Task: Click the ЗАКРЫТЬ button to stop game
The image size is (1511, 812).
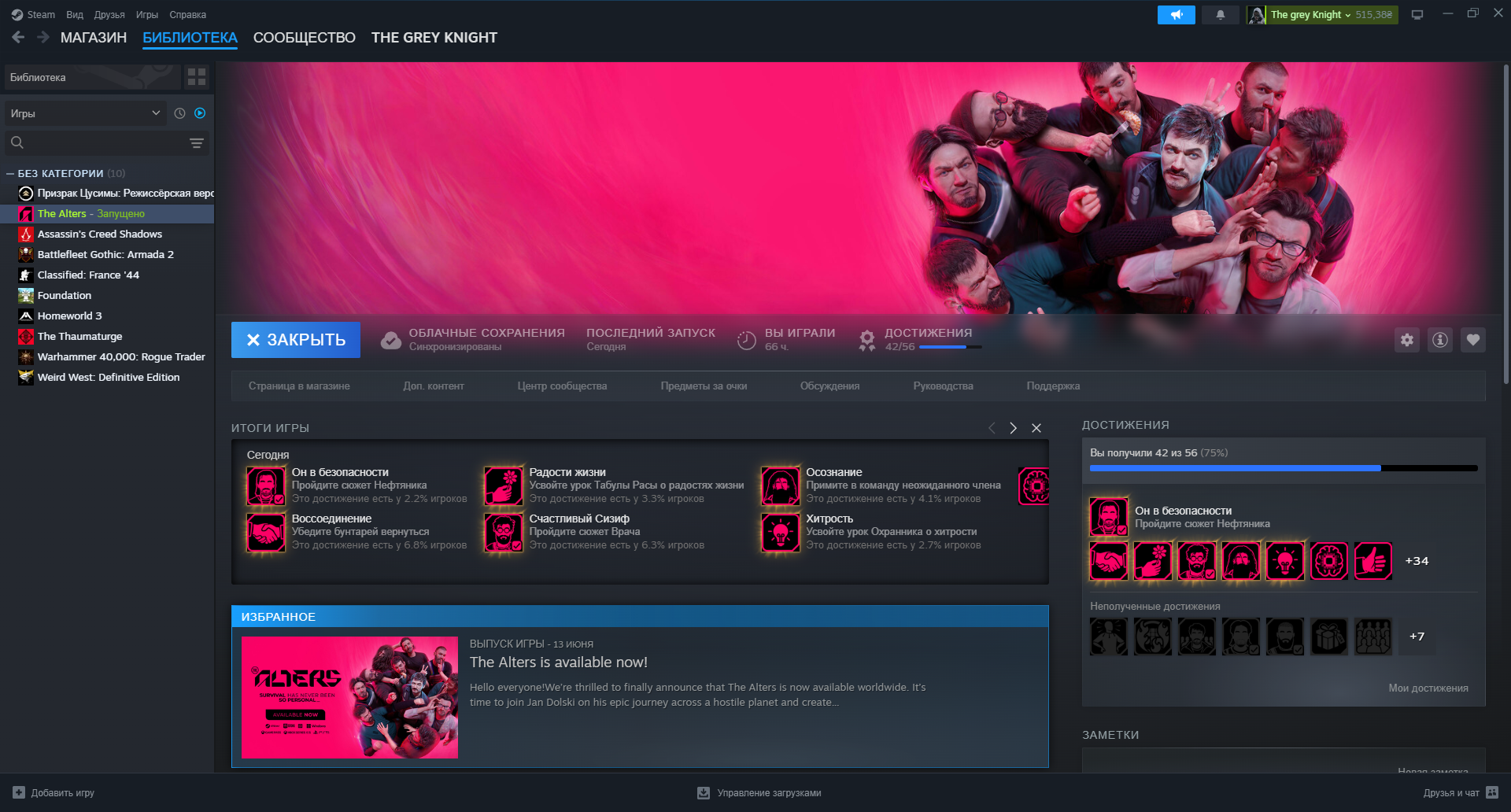Action: tap(296, 340)
